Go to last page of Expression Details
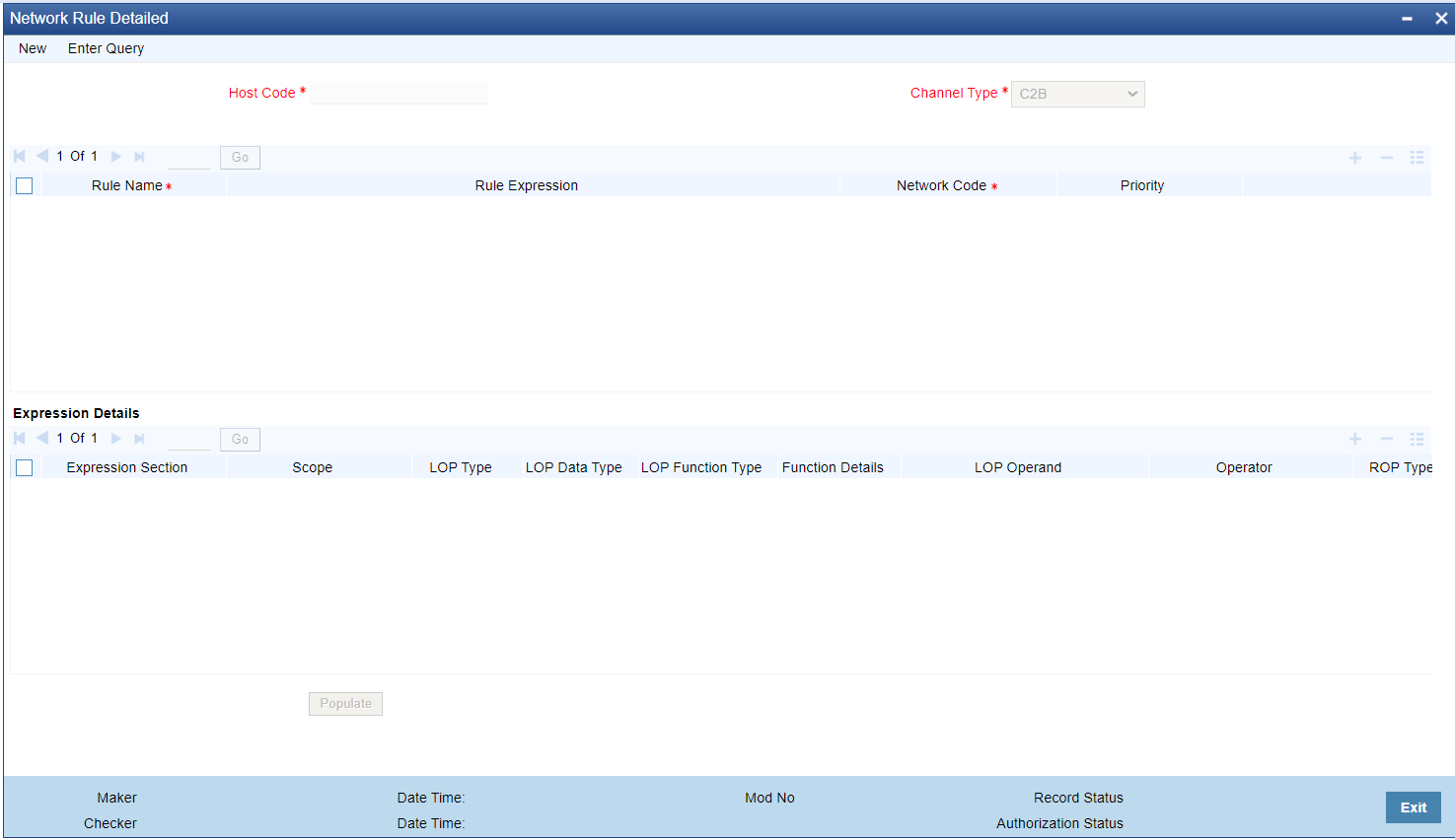The width and height of the screenshot is (1455, 840). [139, 439]
